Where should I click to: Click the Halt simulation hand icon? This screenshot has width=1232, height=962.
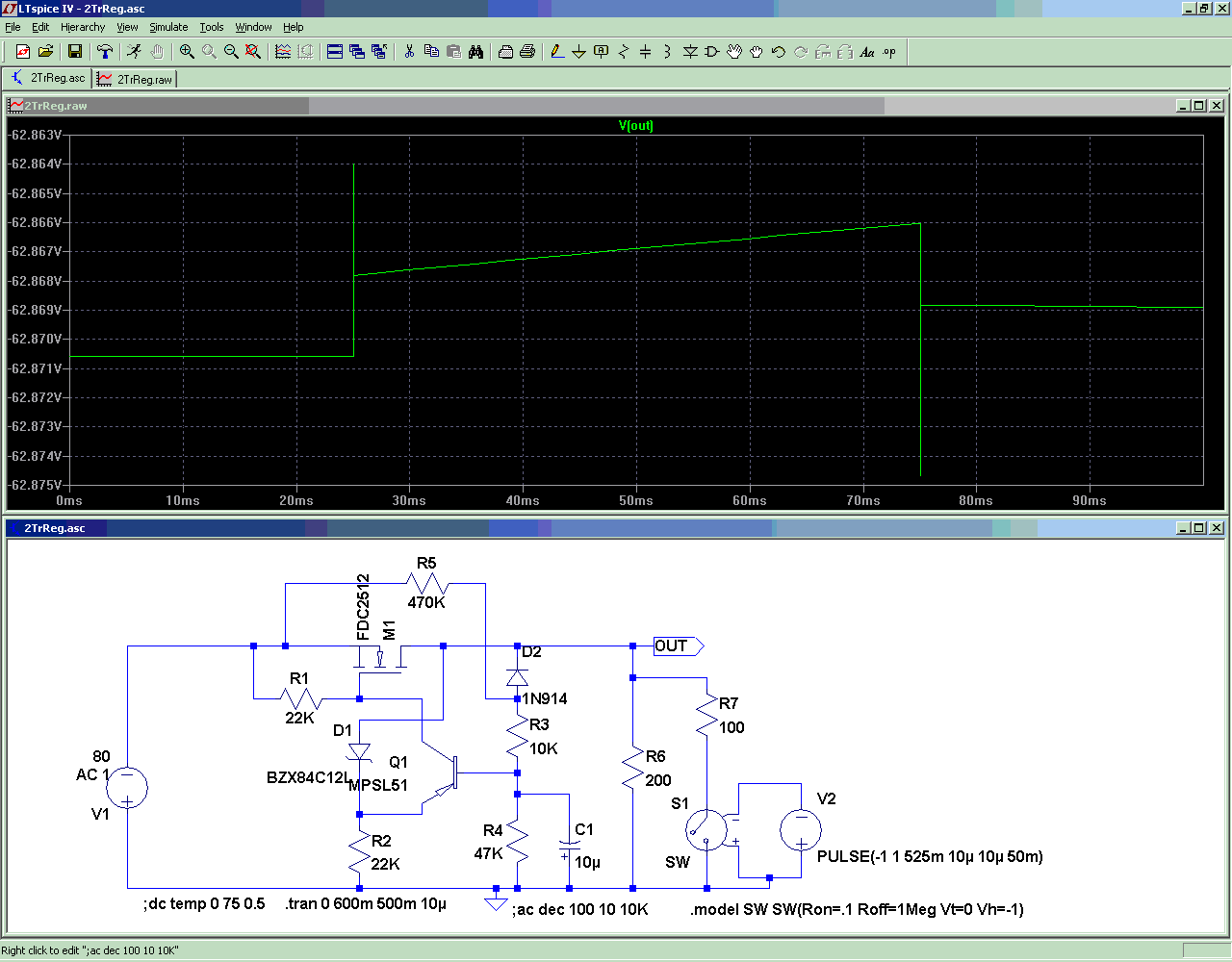coord(157,52)
